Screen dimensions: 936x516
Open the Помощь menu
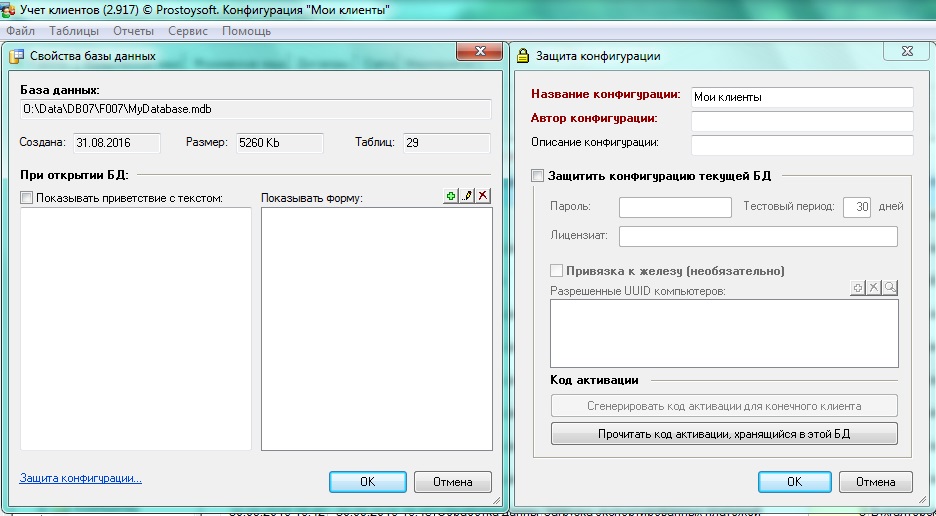247,31
